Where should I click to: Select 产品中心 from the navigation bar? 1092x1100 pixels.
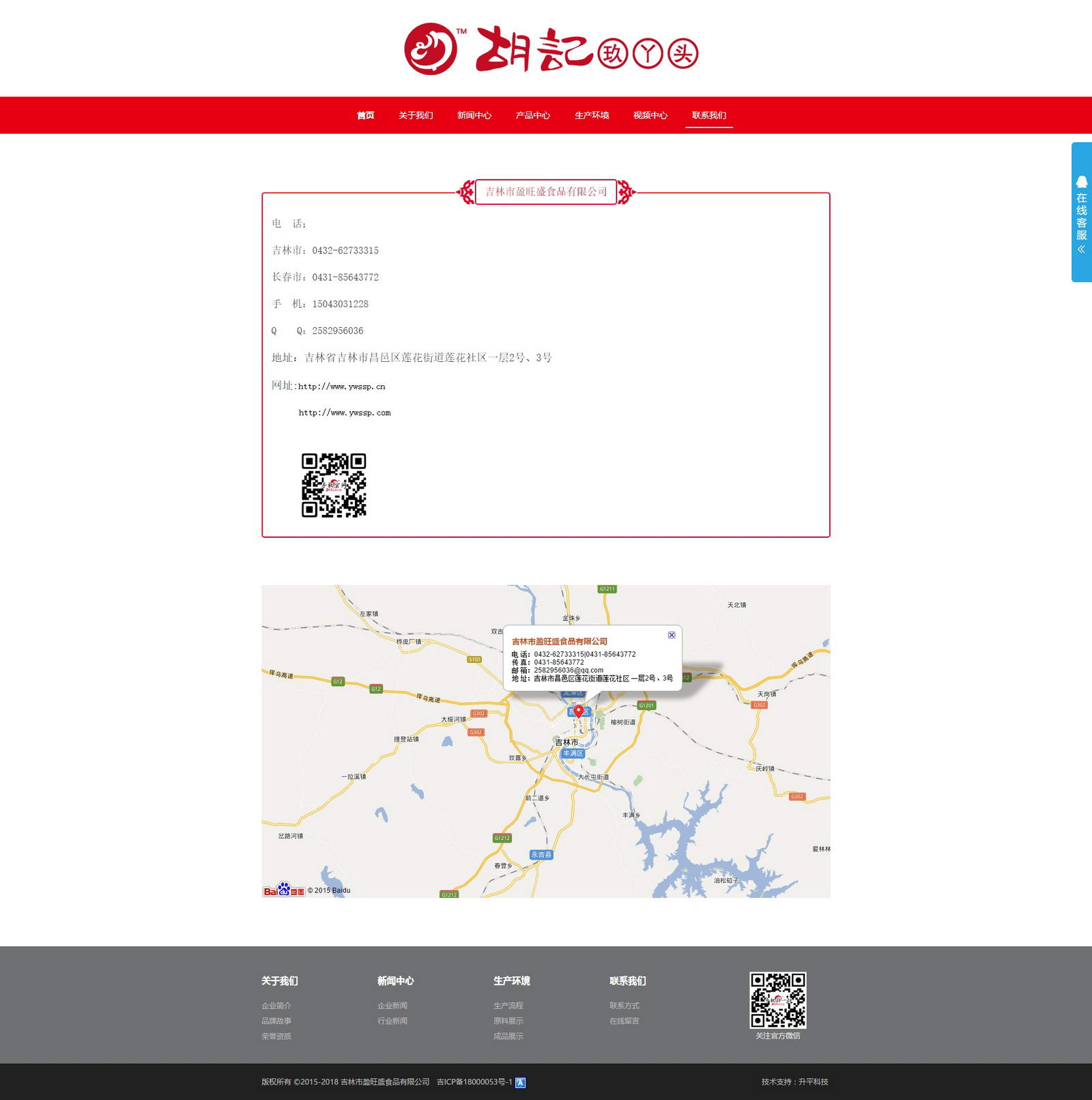point(533,115)
